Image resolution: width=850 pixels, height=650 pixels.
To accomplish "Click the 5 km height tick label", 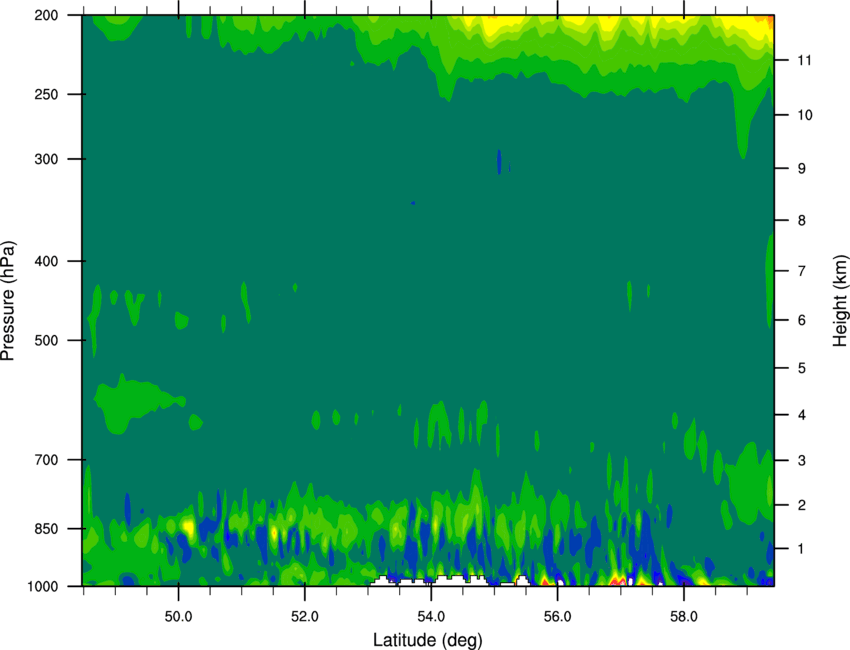I will [802, 369].
